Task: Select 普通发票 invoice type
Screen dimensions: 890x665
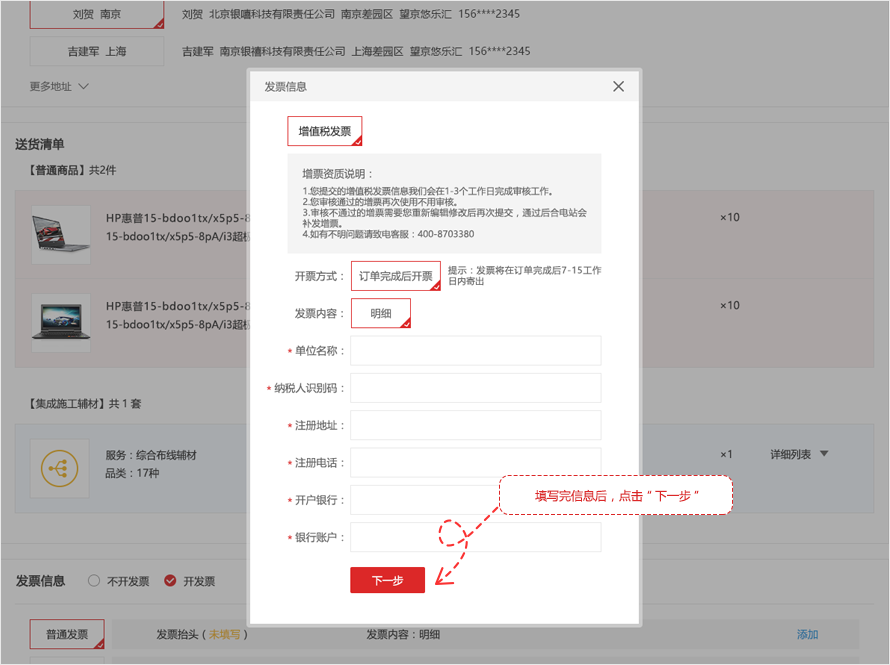Action: 67,634
